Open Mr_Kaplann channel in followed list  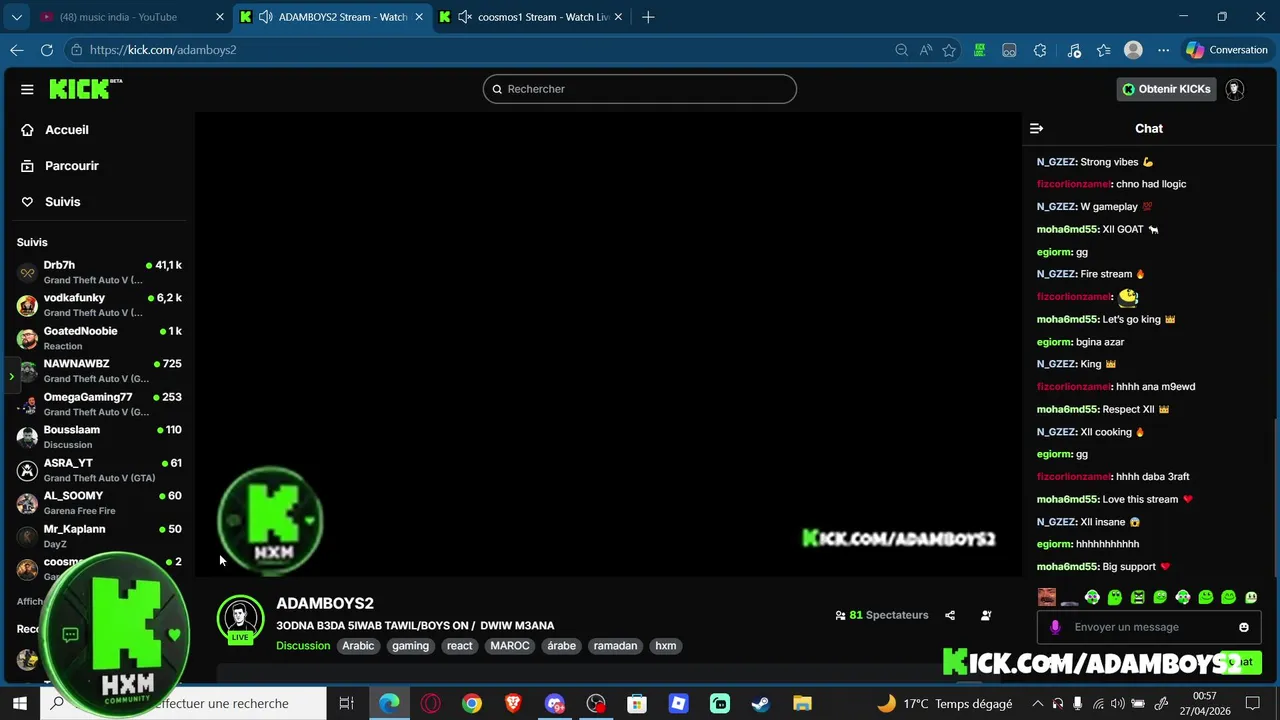[99, 536]
